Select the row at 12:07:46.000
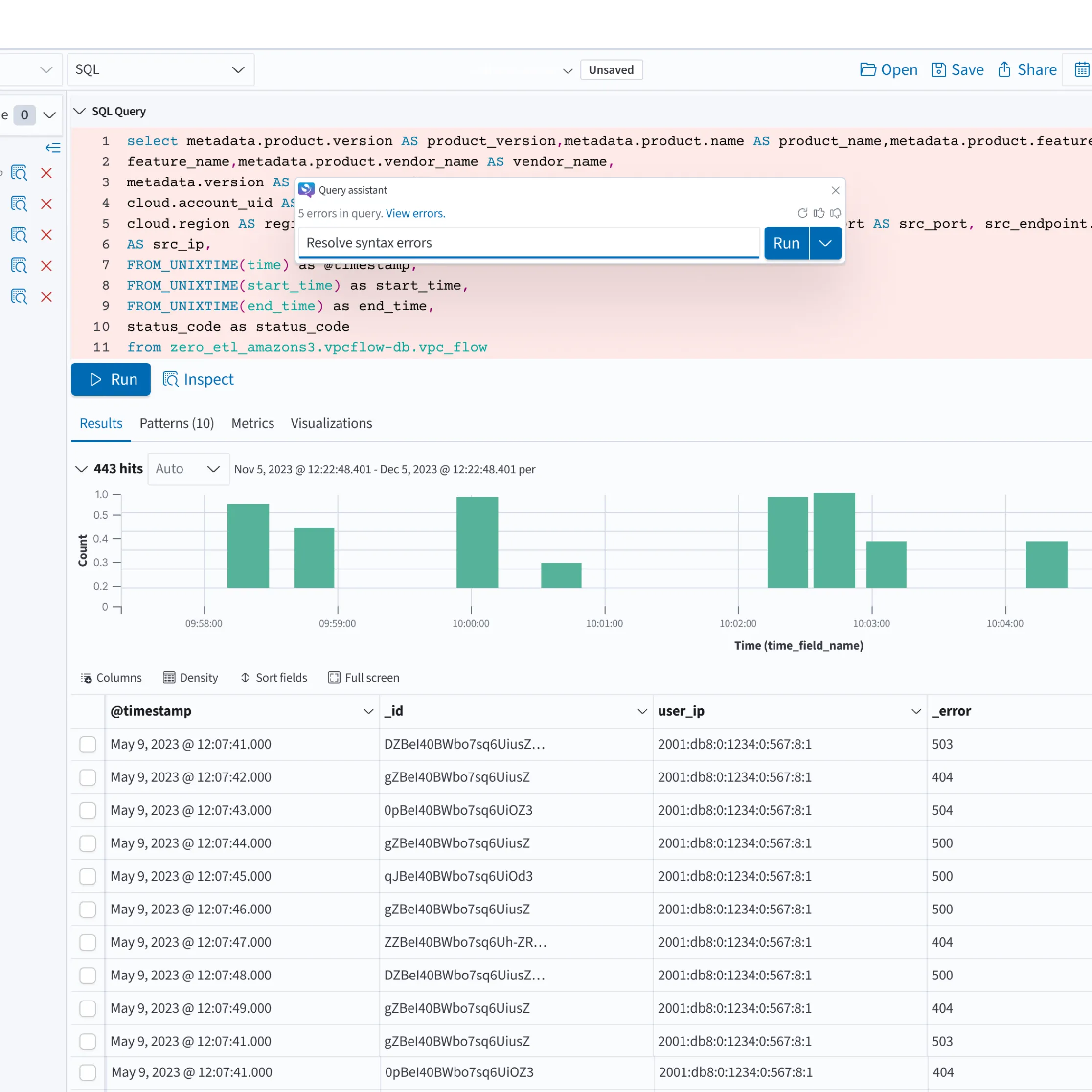Viewport: 1092px width, 1092px height. click(88, 909)
